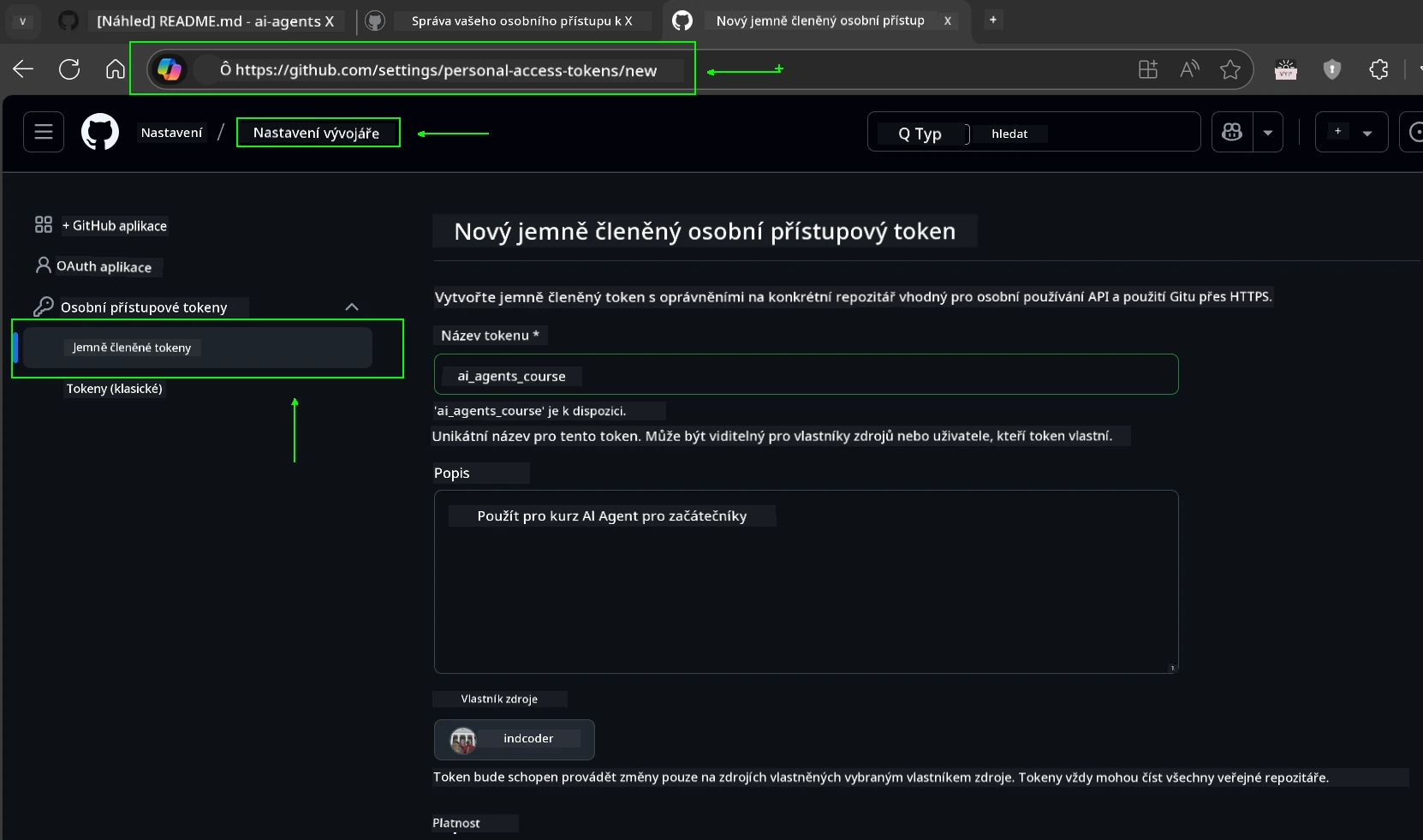Click the Copilot icon in the GitHub header

click(1233, 132)
